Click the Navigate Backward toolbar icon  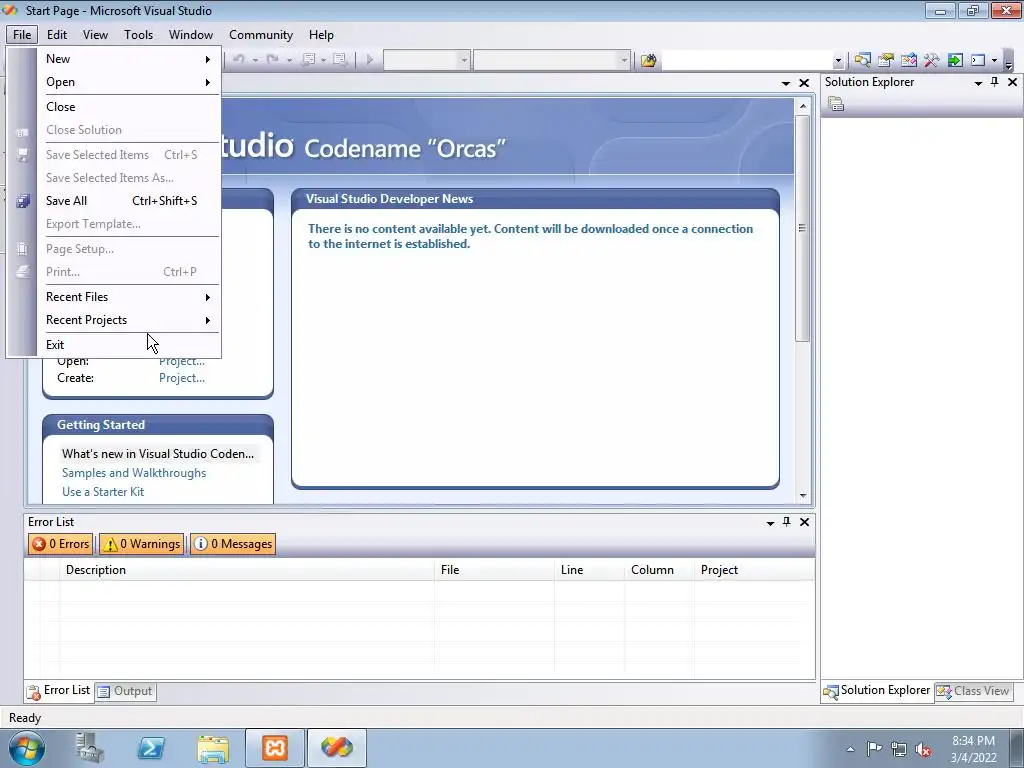pyautogui.click(x=308, y=60)
